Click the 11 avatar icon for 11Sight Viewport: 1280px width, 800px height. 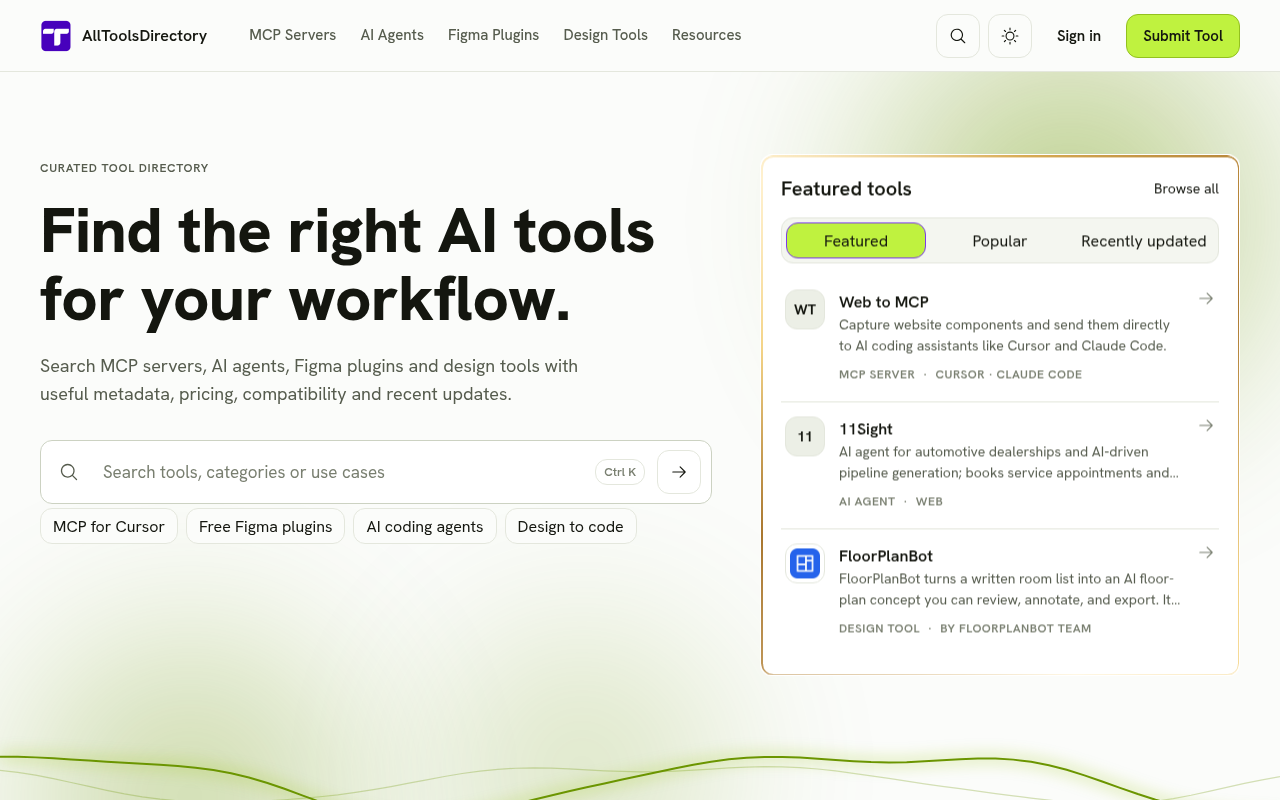[805, 436]
